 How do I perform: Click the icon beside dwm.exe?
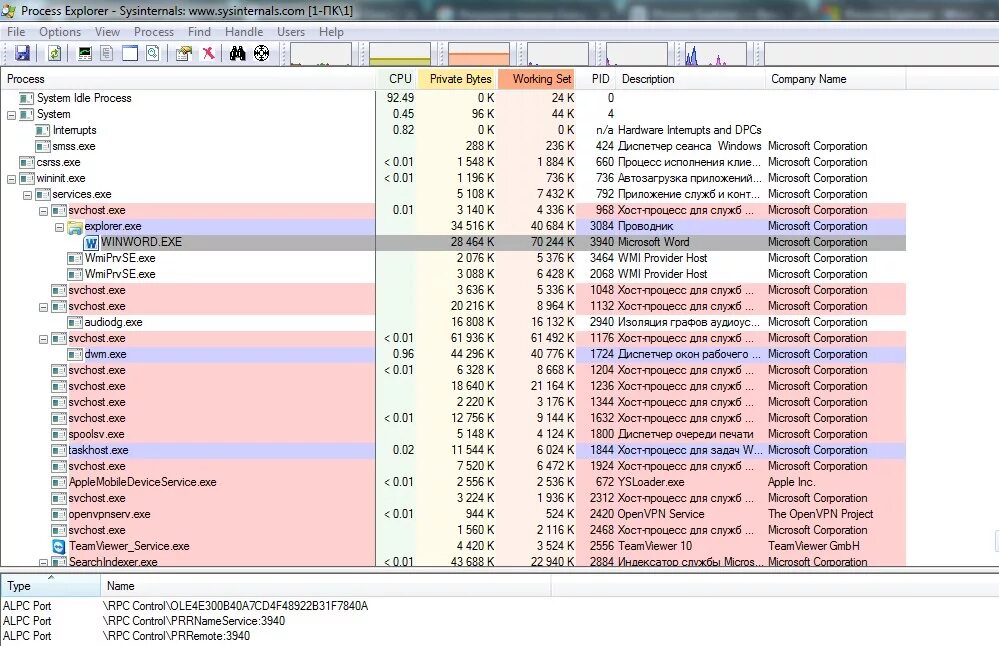75,354
